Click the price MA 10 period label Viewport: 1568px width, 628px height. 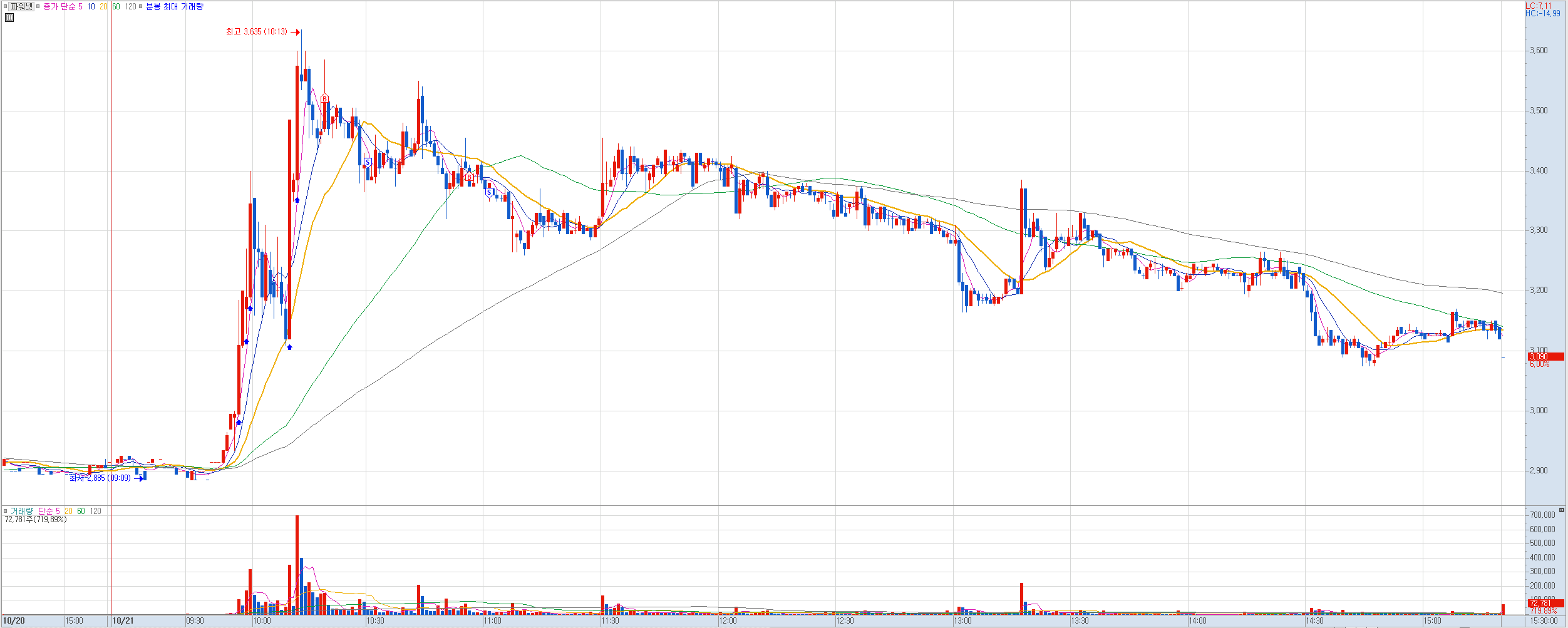click(91, 6)
